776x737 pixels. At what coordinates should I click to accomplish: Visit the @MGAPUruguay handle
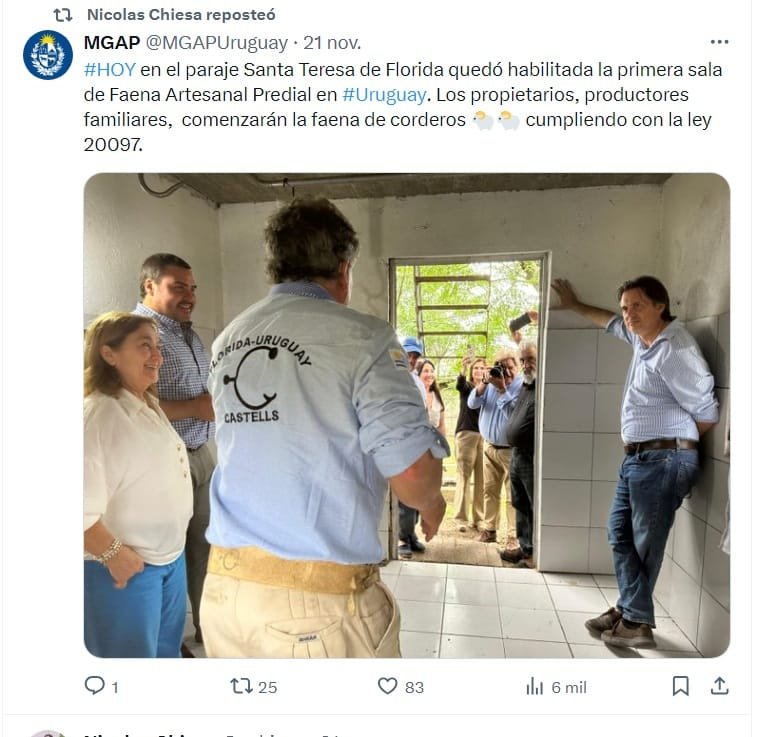(216, 43)
